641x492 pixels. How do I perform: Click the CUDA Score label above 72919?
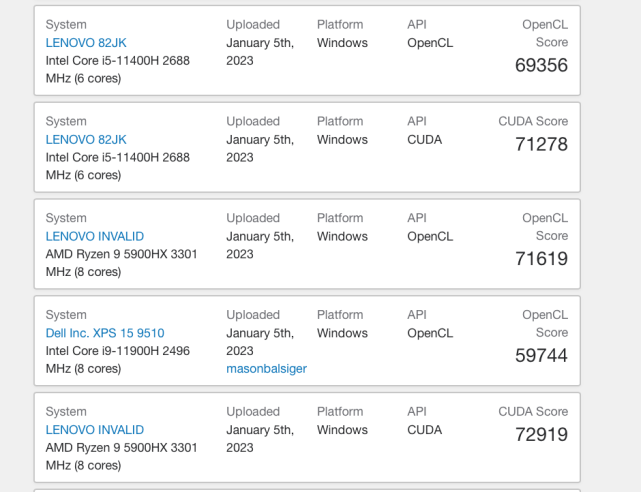[x=533, y=411]
